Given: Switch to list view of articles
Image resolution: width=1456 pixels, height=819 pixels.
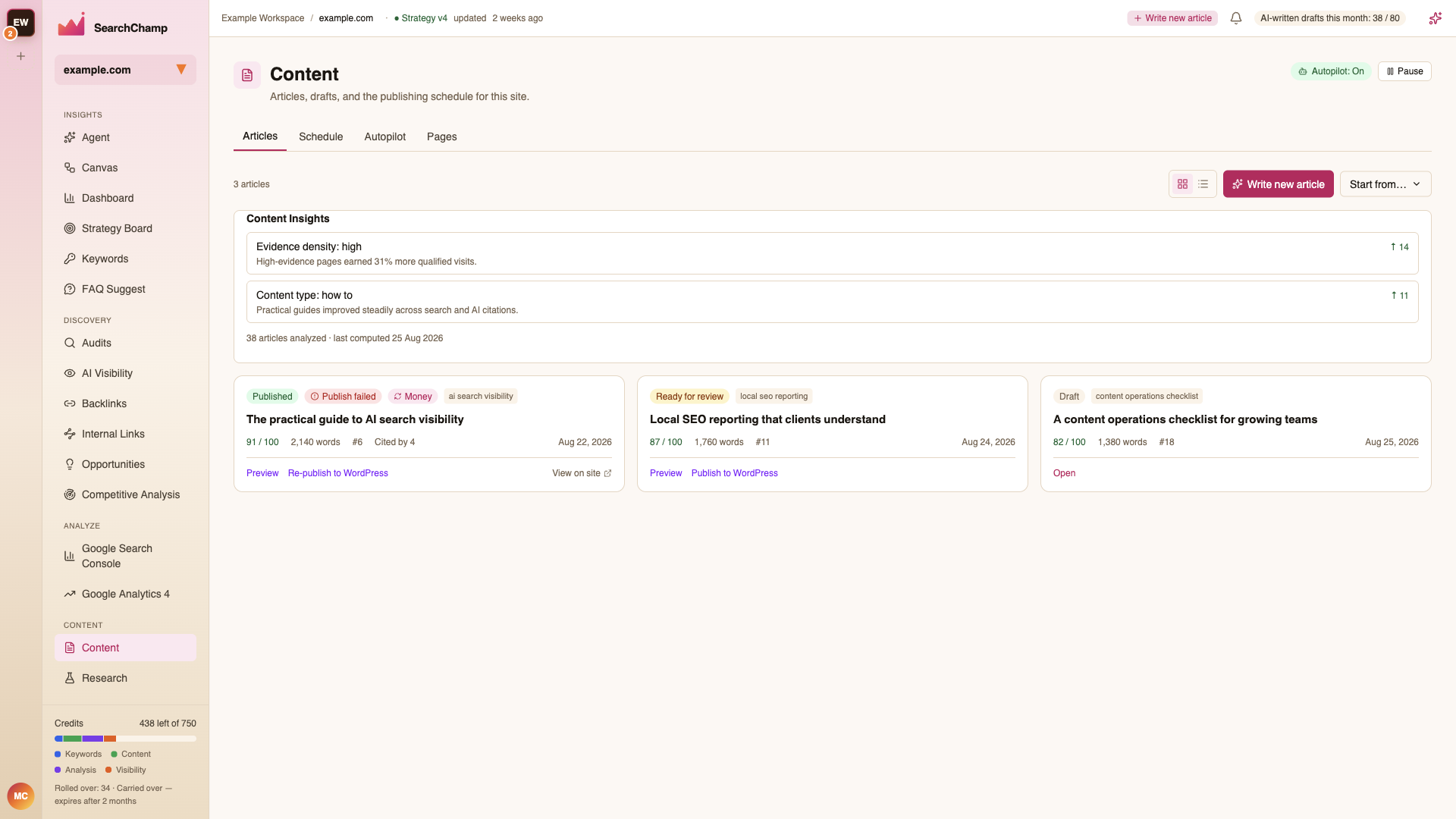Looking at the screenshot, I should [1203, 184].
